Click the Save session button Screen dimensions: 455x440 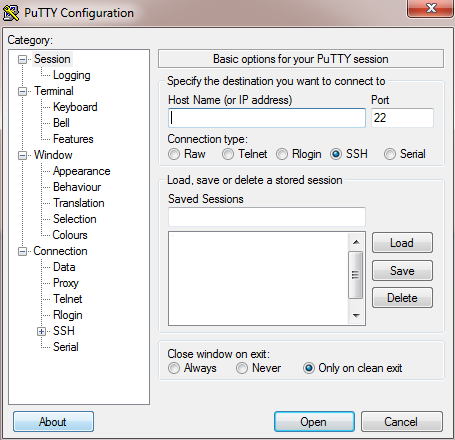pyautogui.click(x=402, y=271)
